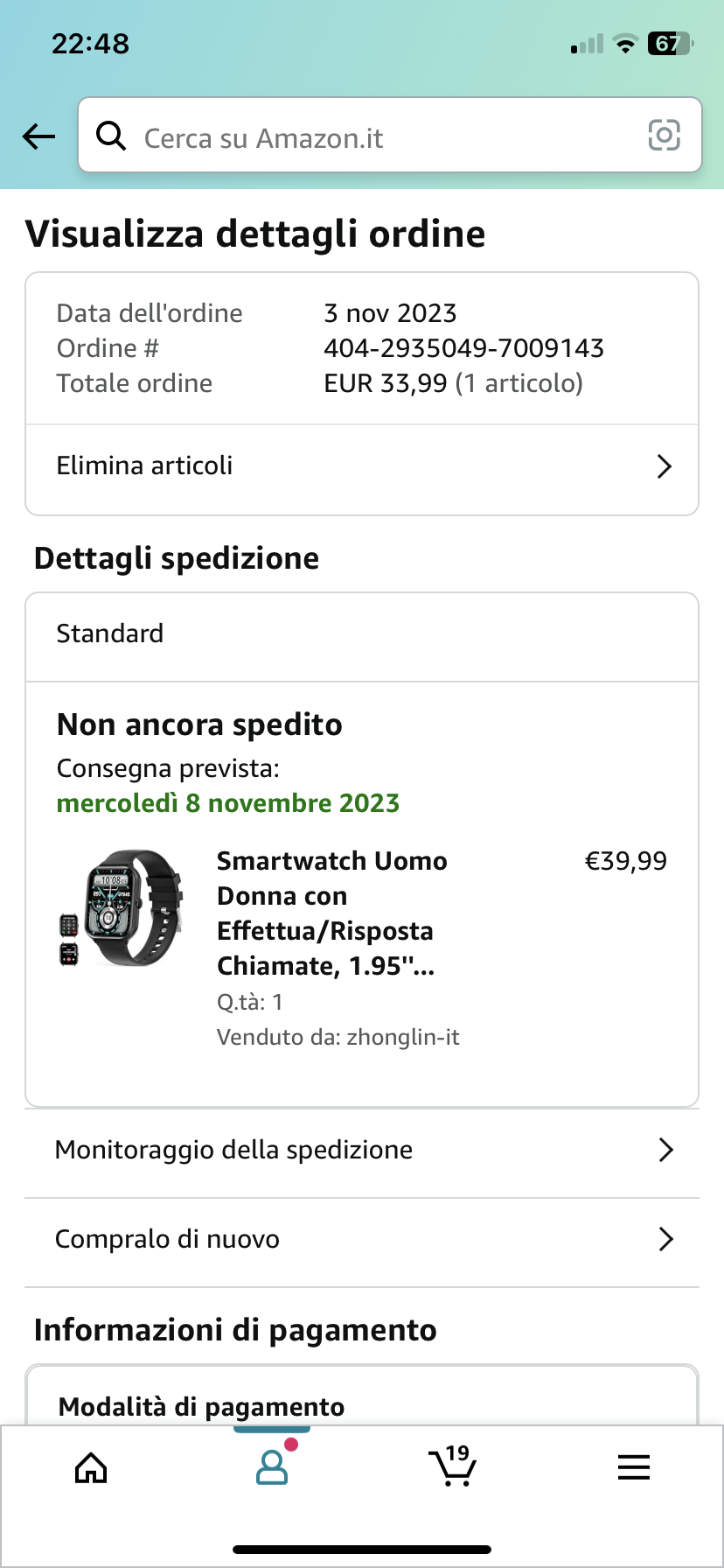The image size is (724, 1568).
Task: Tap the back arrow icon
Action: 38,136
